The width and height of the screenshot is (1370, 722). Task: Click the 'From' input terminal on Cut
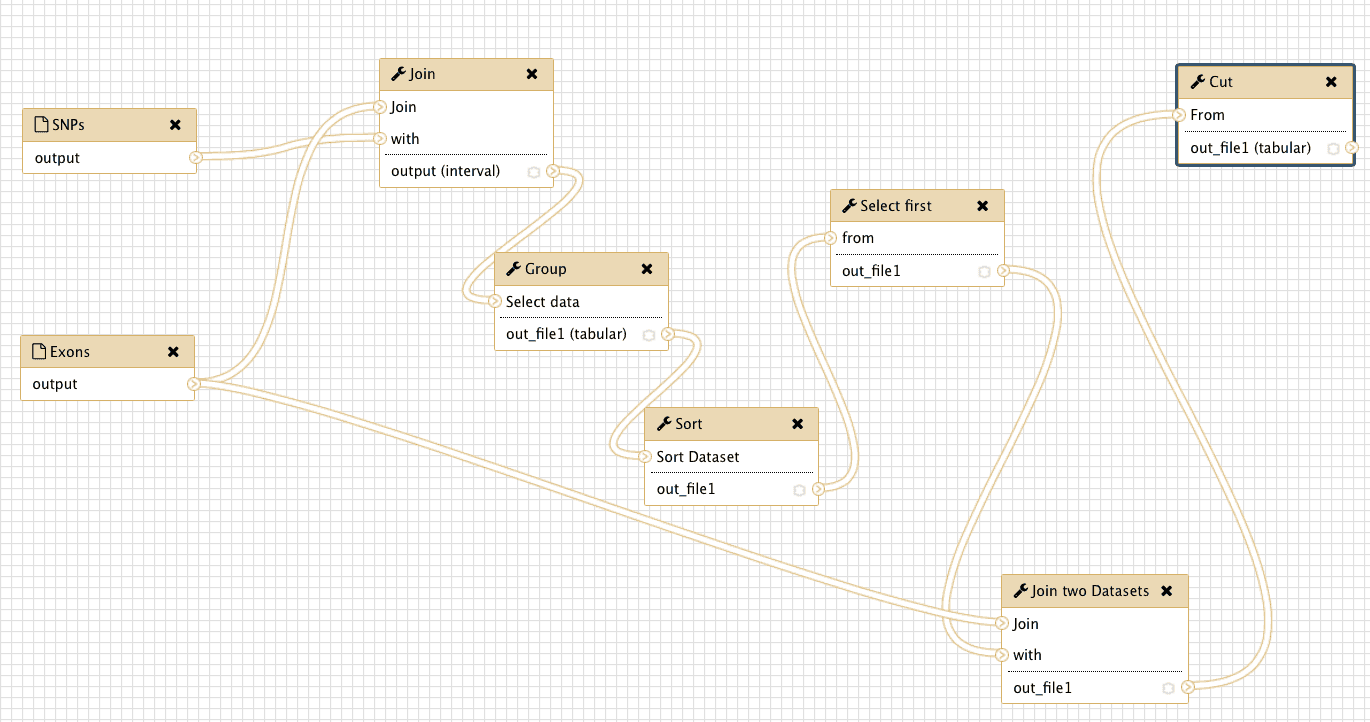1179,115
